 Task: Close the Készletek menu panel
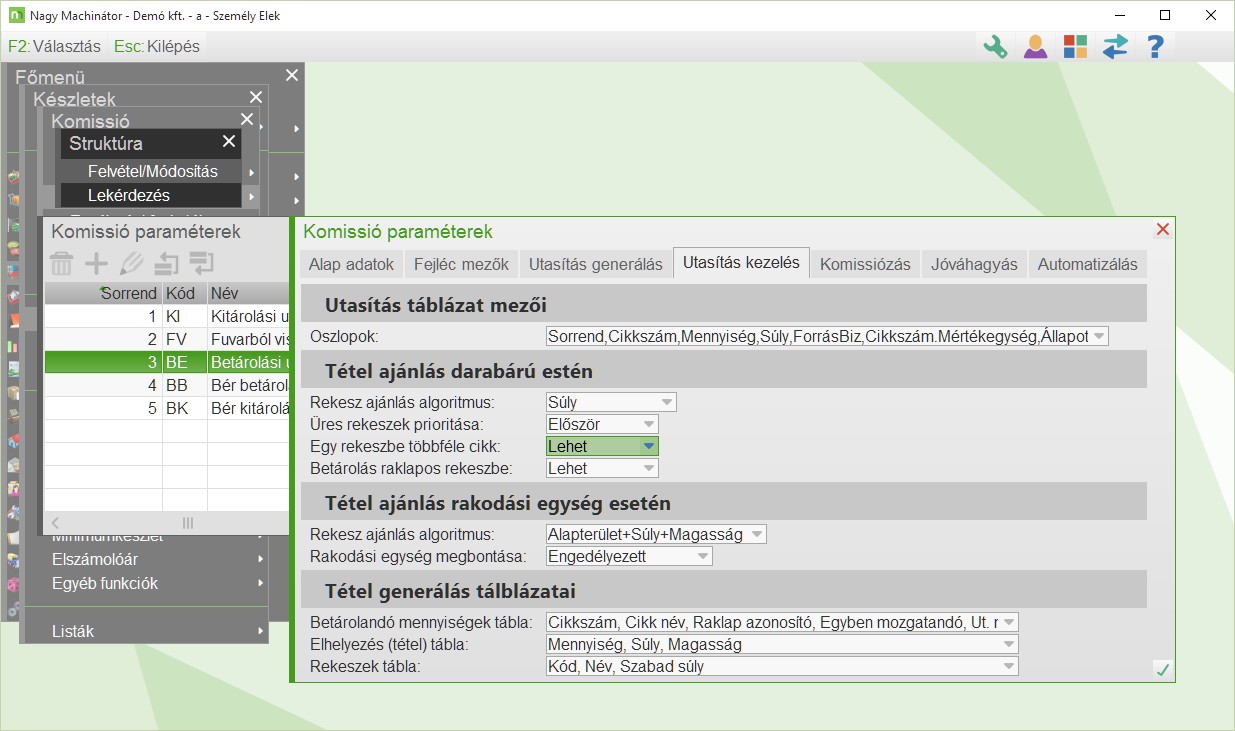(256, 97)
